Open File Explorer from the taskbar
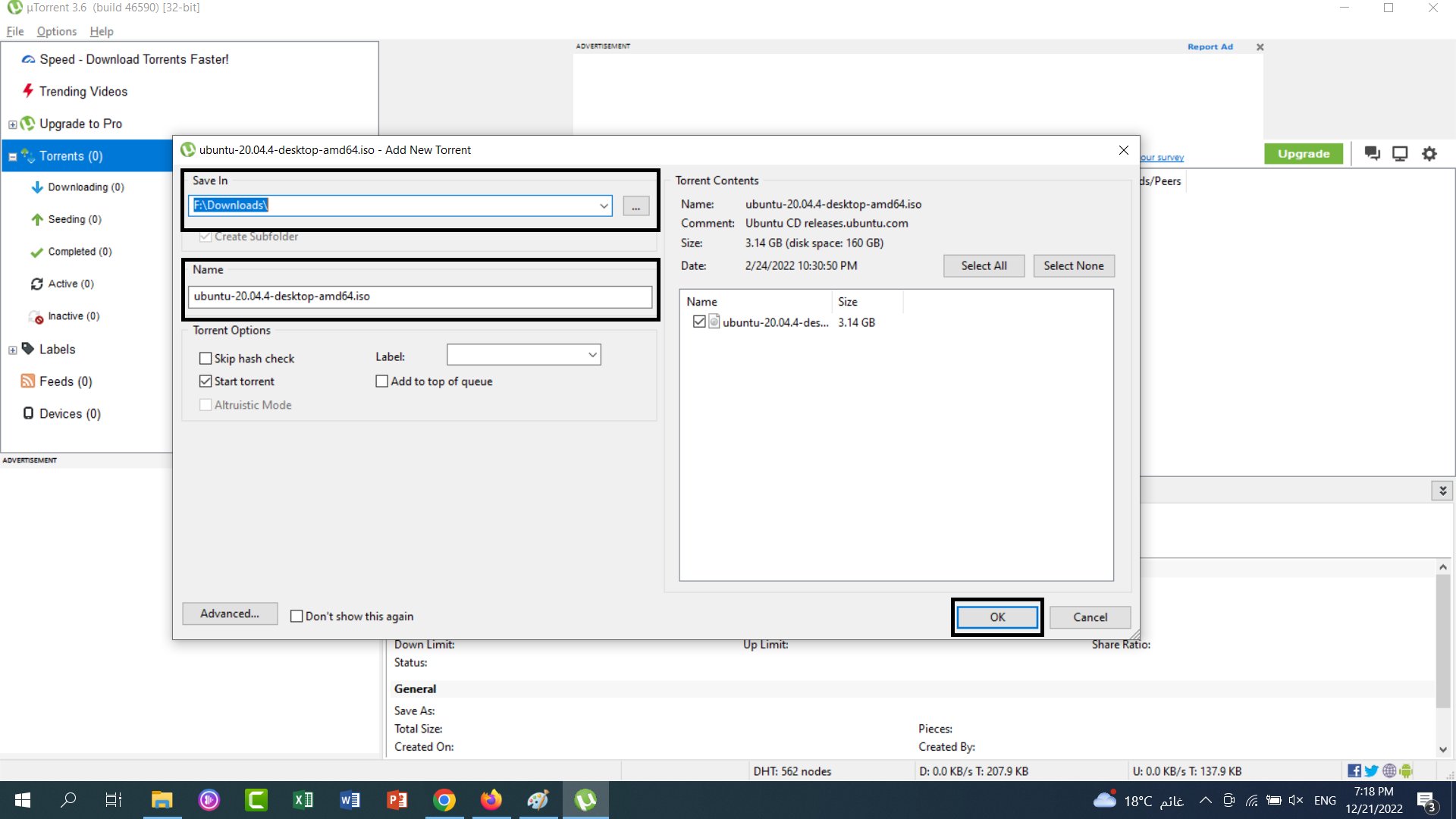 (162, 800)
